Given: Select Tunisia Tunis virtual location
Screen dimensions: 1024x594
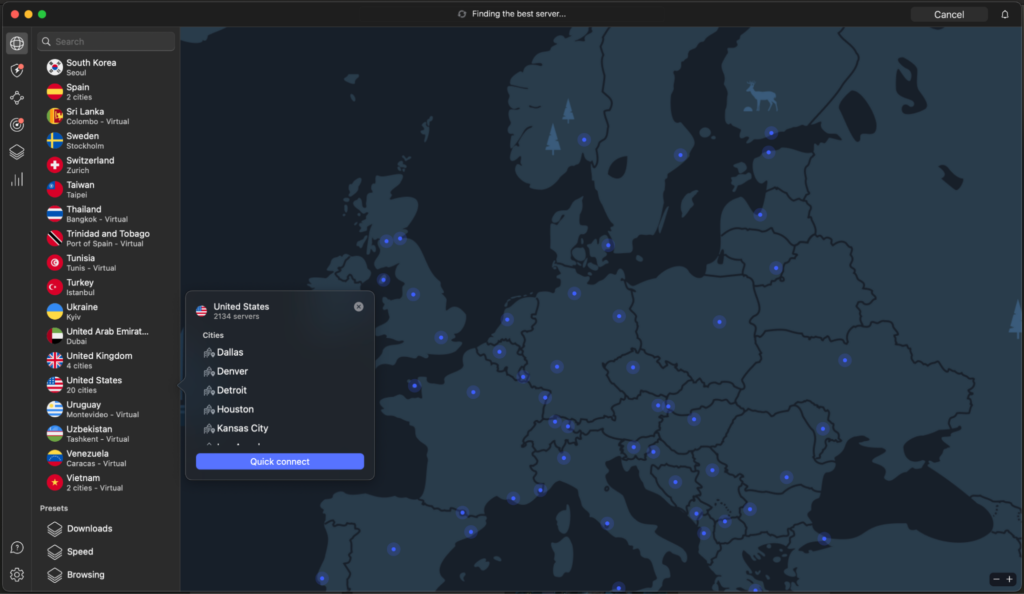Looking at the screenshot, I should click(x=108, y=263).
